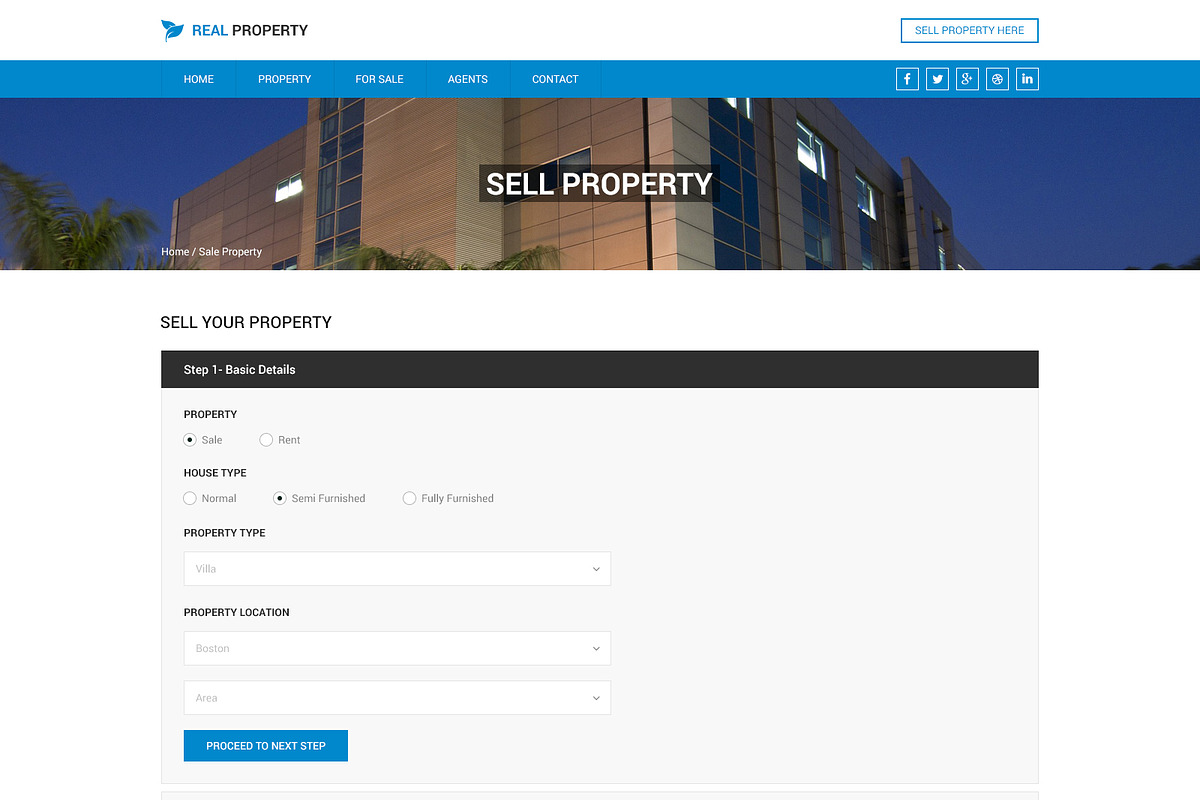
Task: Open the Facebook social icon
Action: pos(907,79)
